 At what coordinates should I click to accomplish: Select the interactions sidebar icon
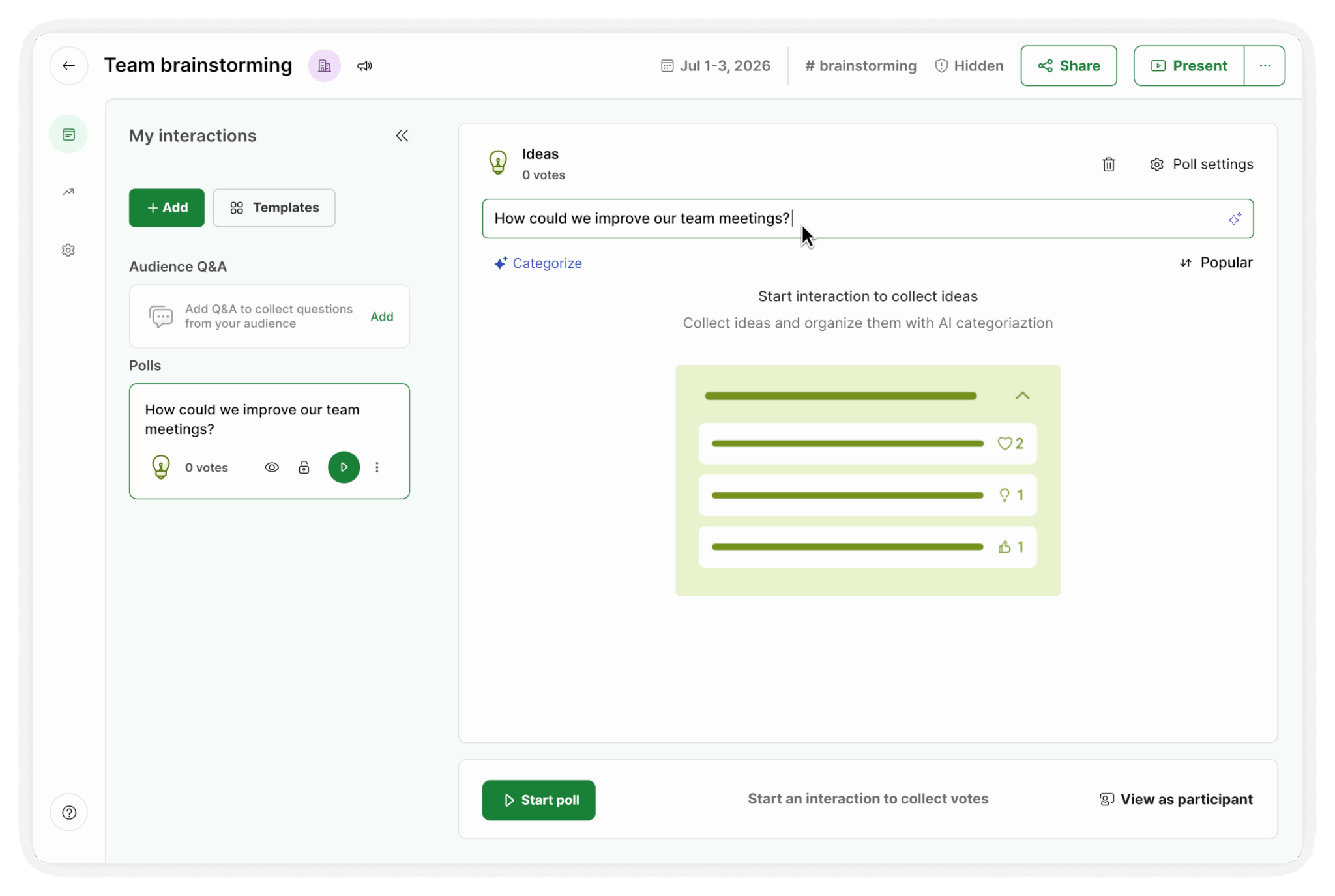(x=68, y=135)
